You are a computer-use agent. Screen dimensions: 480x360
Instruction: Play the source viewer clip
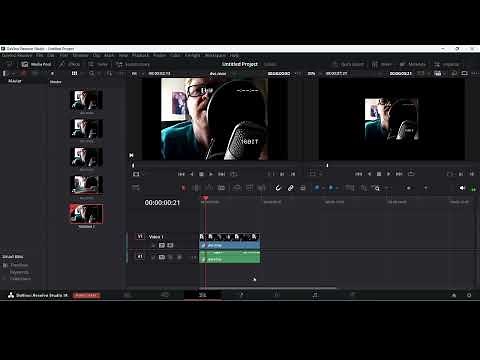pyautogui.click(x=211, y=174)
